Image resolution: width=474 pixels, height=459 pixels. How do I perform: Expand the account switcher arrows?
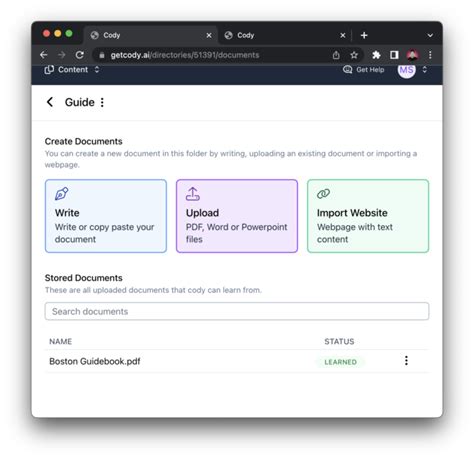click(425, 70)
